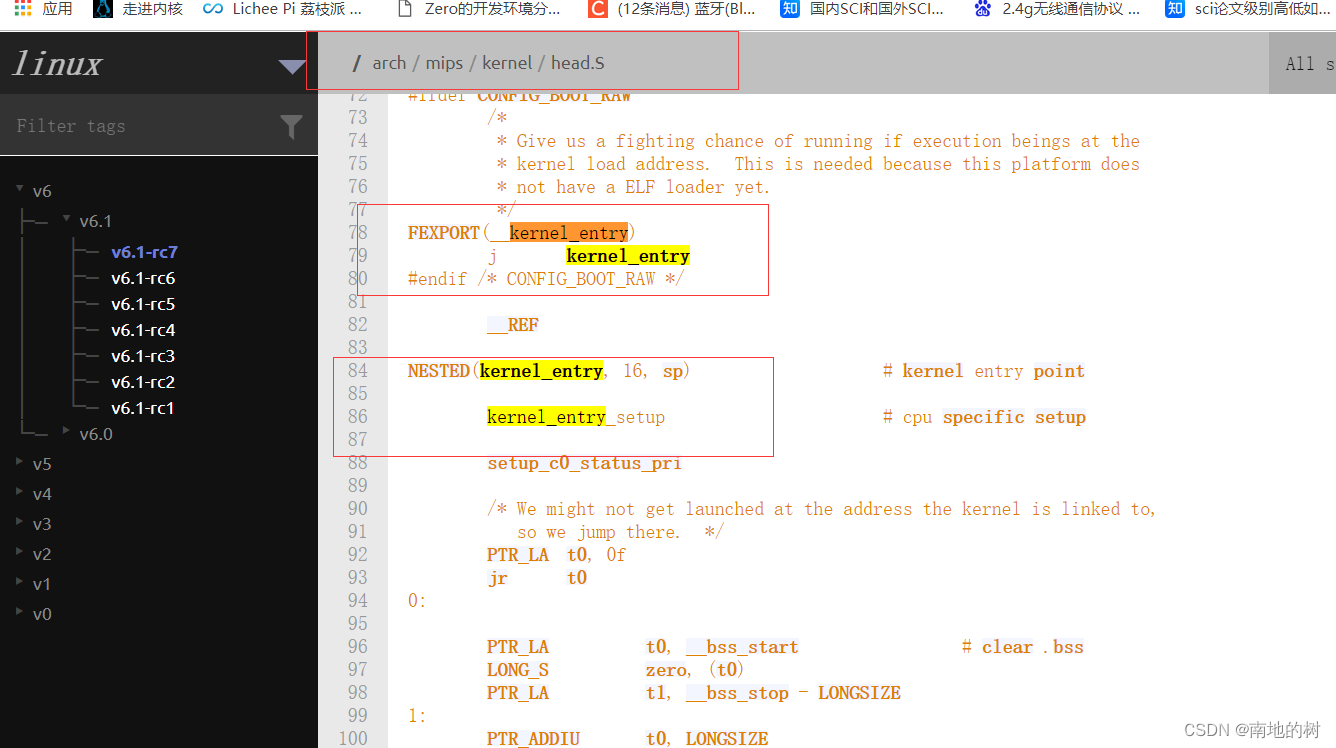Open the (12条消息) 蓝牙 bookmark
Screen dimensions: 1336x748
click(x=672, y=9)
